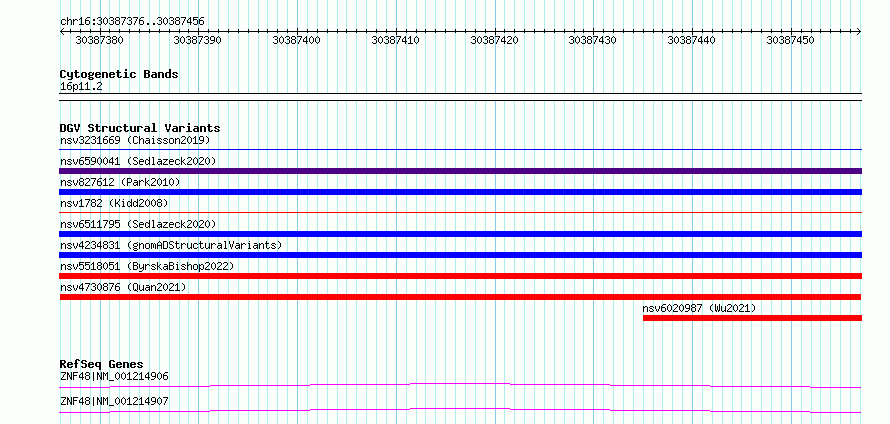Select the 16p11.2 band label
Screen dimensions: 890x424
(81, 87)
